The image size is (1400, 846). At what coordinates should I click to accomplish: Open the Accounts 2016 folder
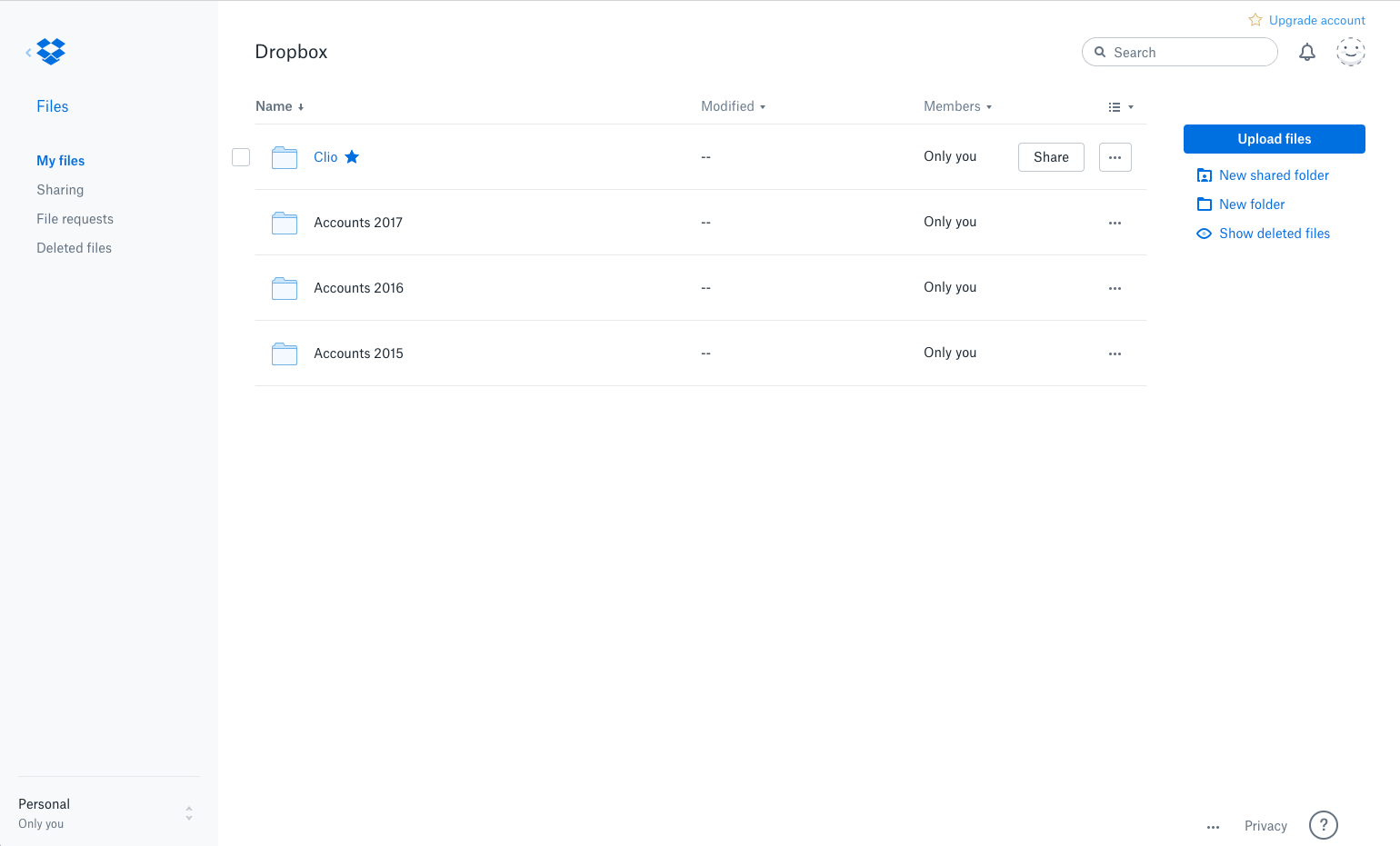pyautogui.click(x=358, y=288)
